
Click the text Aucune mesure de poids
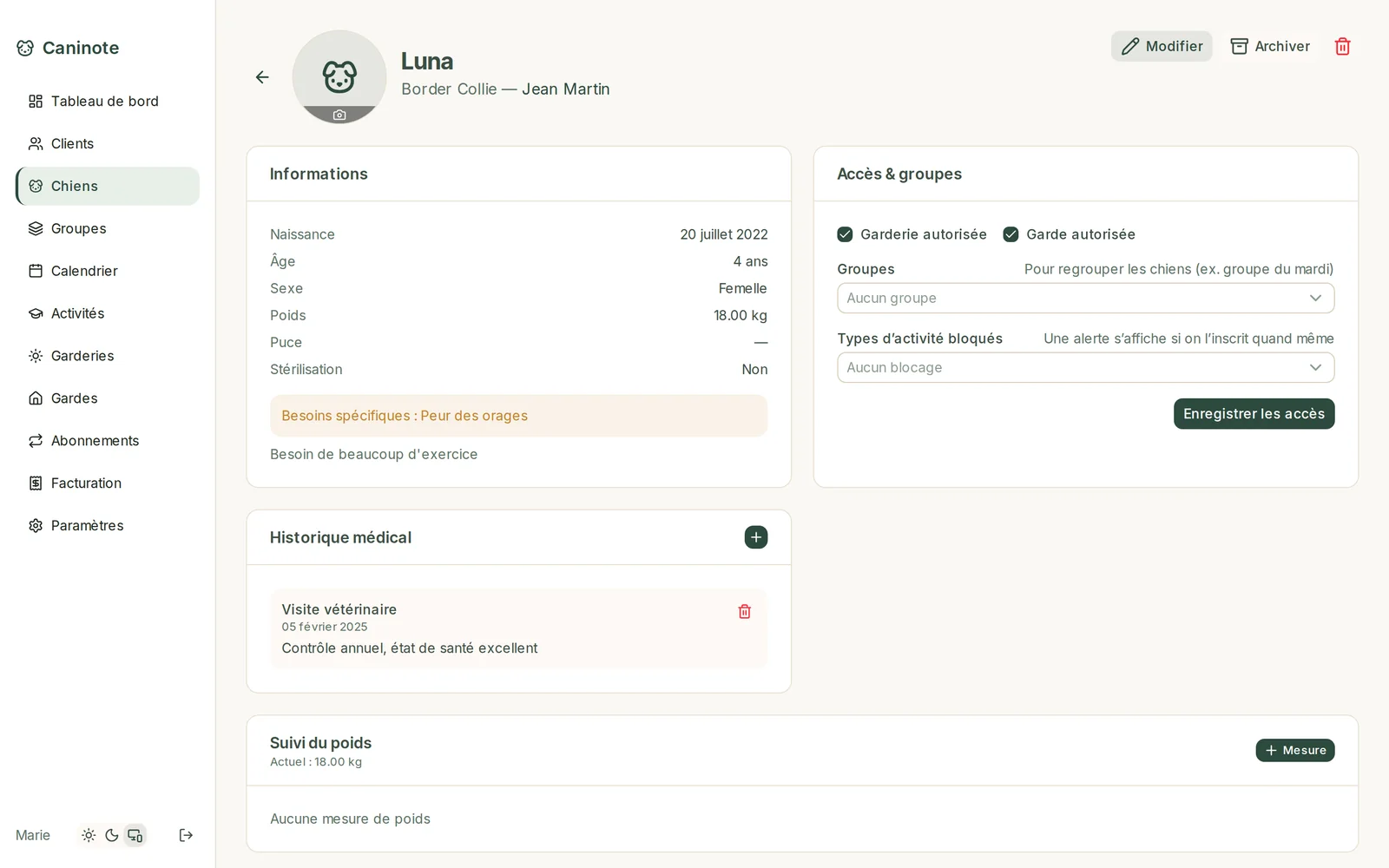tap(350, 819)
